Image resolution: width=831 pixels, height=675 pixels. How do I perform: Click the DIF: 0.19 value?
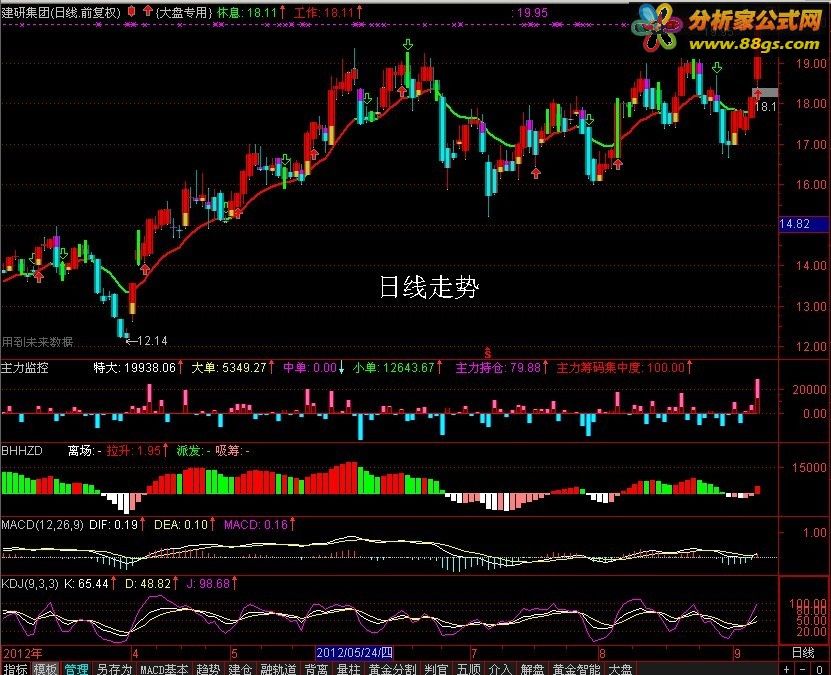pyautogui.click(x=117, y=525)
